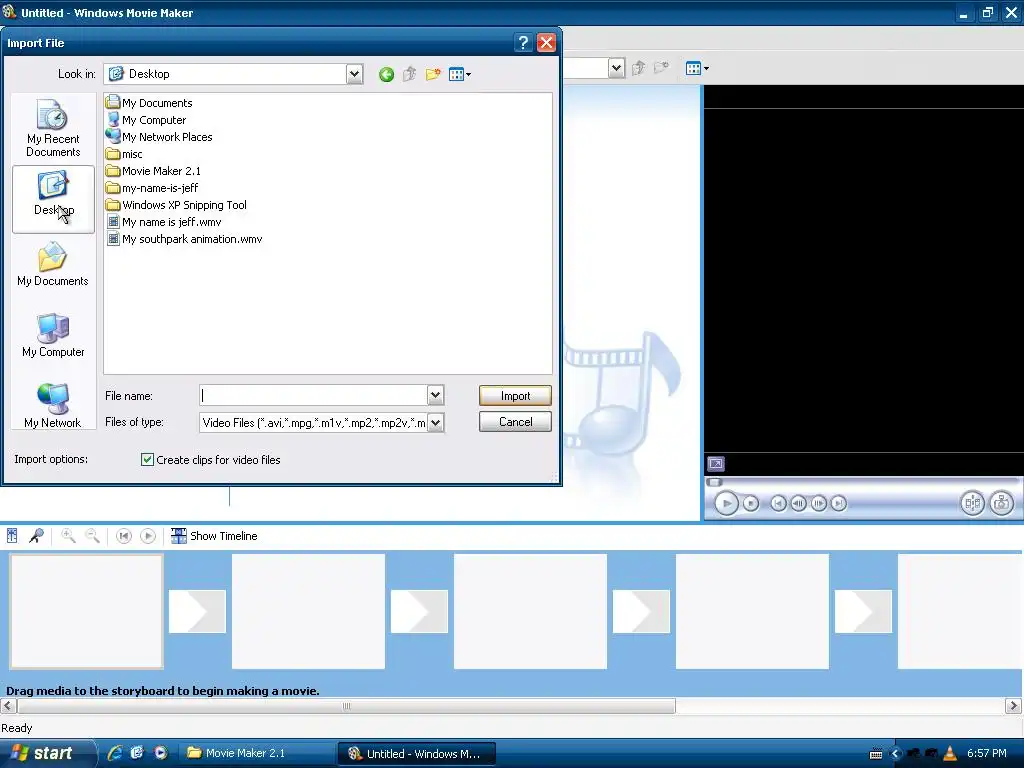Click Up One Level in Movie Maker toolbar
Viewport: 1024px width, 768px height.
(x=639, y=68)
